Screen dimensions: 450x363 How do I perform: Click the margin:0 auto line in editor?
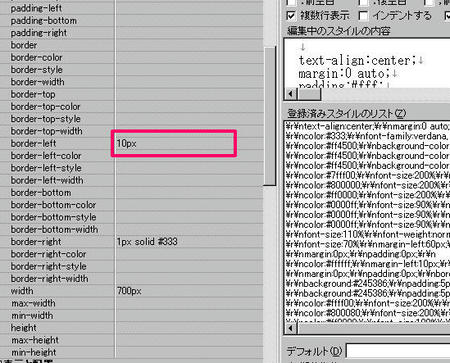[344, 73]
